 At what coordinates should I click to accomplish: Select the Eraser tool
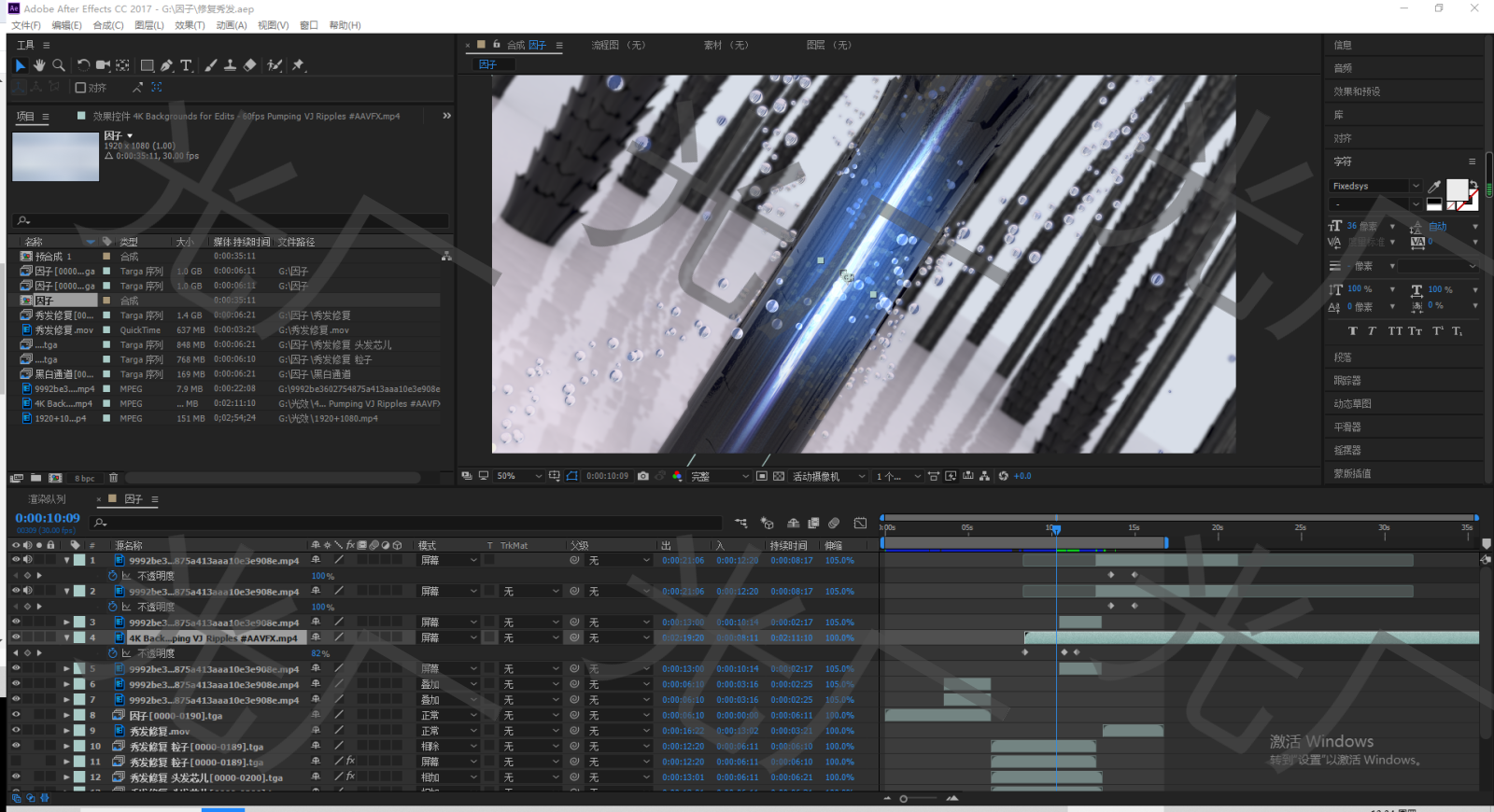tap(249, 65)
